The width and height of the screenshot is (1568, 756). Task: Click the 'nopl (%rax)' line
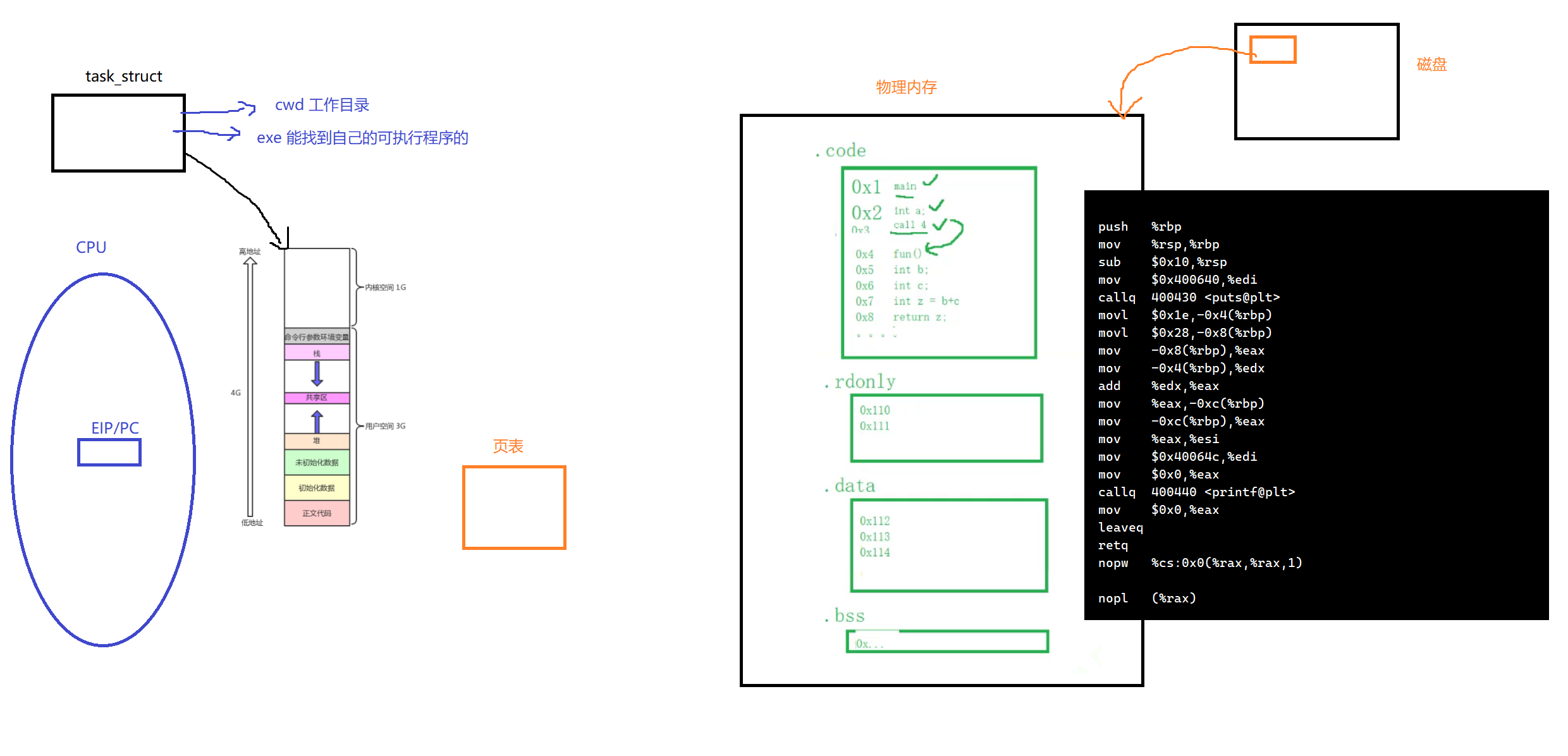1147,598
